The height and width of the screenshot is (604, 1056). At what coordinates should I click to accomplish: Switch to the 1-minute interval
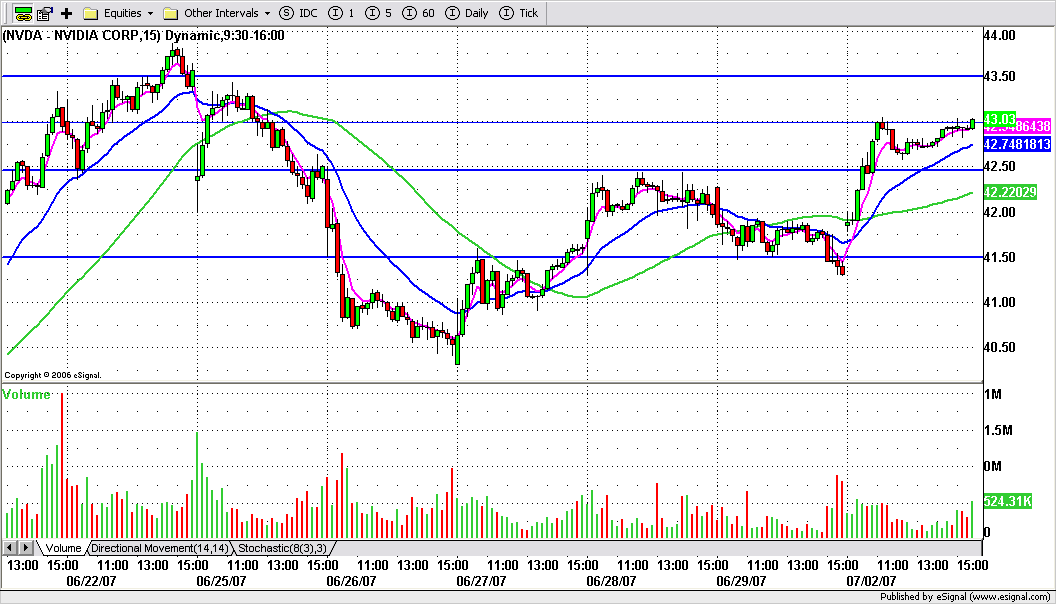click(x=341, y=13)
